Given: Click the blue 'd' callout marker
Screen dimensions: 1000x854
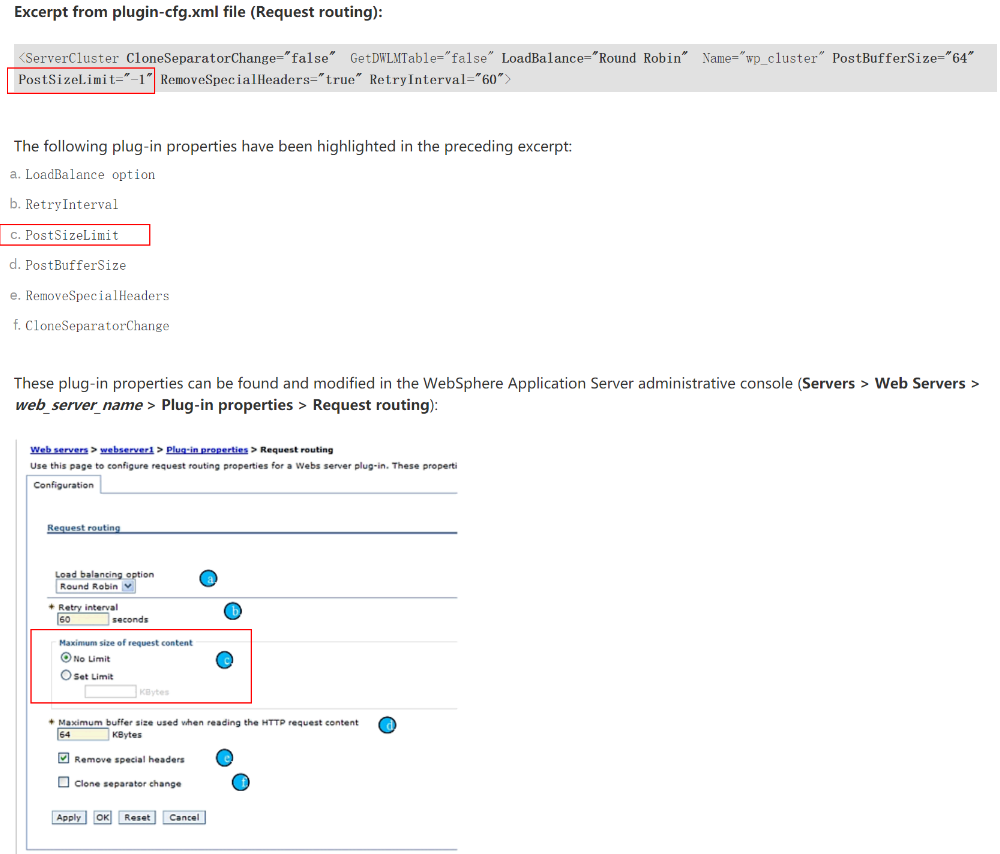Looking at the screenshot, I should [x=387, y=725].
